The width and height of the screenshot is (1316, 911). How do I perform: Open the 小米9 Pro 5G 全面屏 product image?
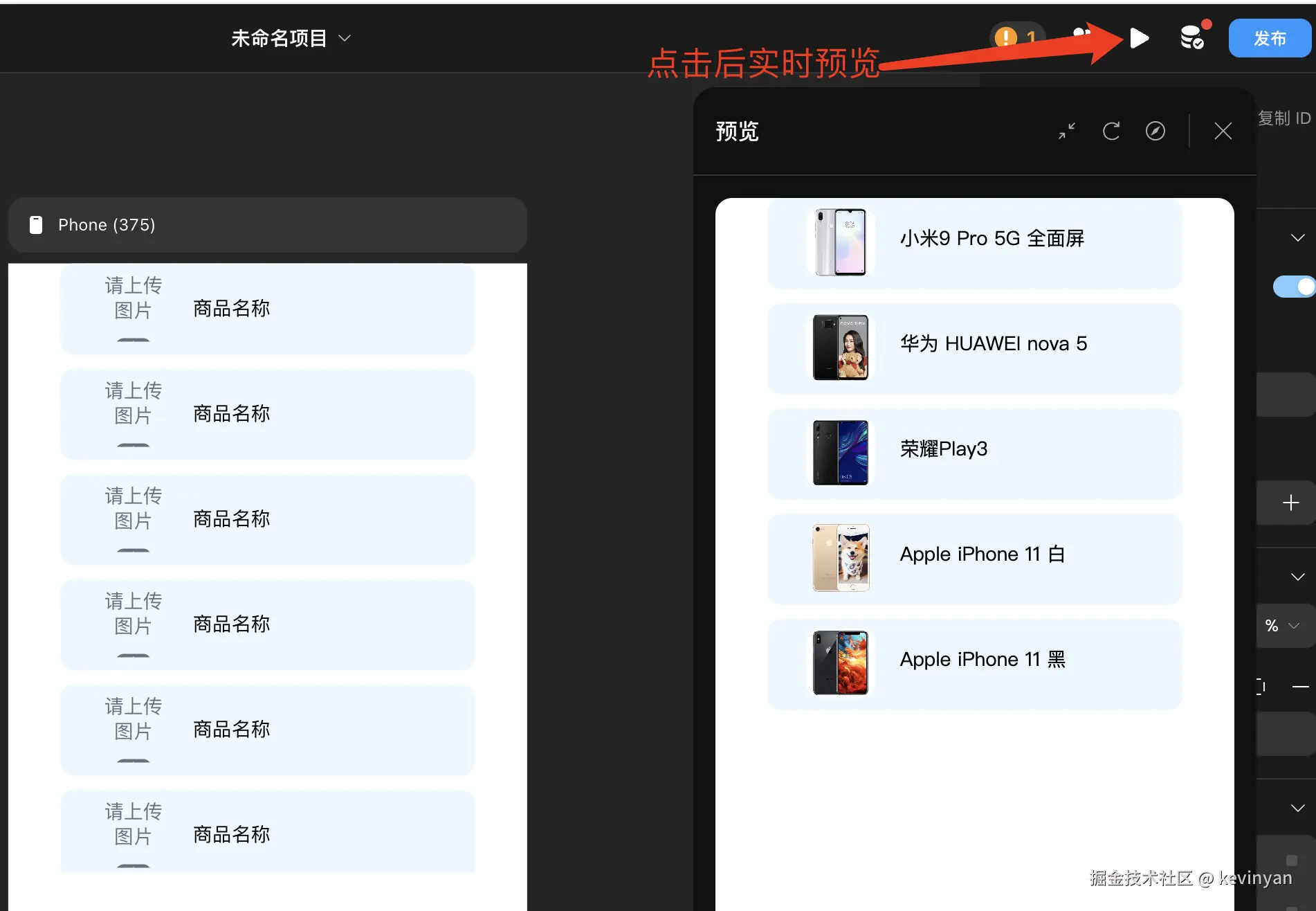[x=841, y=242]
